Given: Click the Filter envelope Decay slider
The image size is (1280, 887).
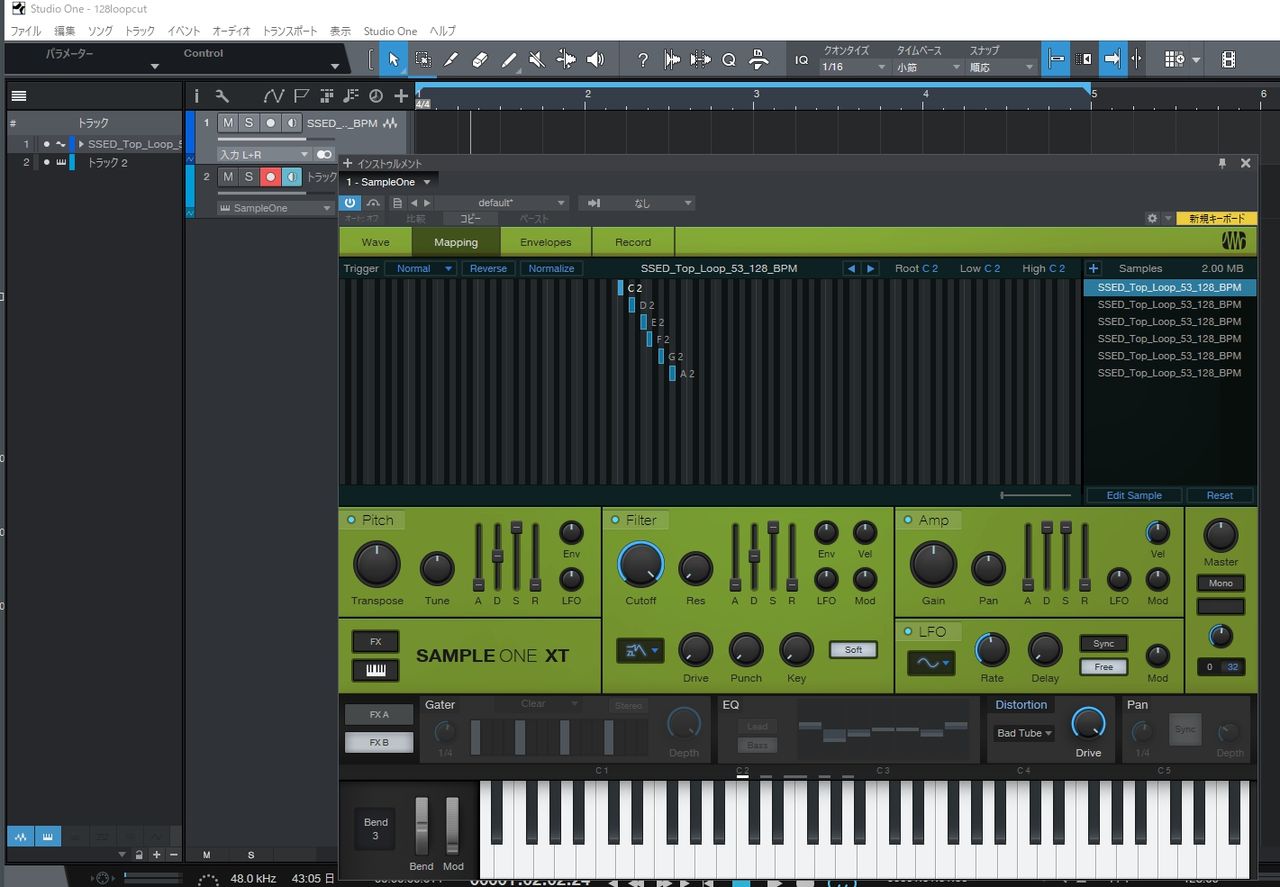Looking at the screenshot, I should [754, 556].
